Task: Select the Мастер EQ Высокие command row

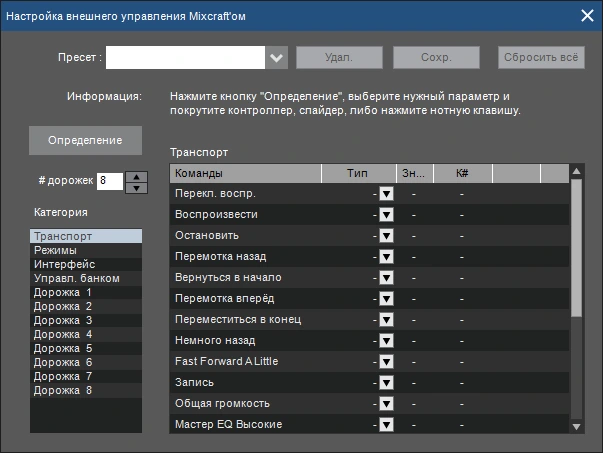Action: [369, 425]
